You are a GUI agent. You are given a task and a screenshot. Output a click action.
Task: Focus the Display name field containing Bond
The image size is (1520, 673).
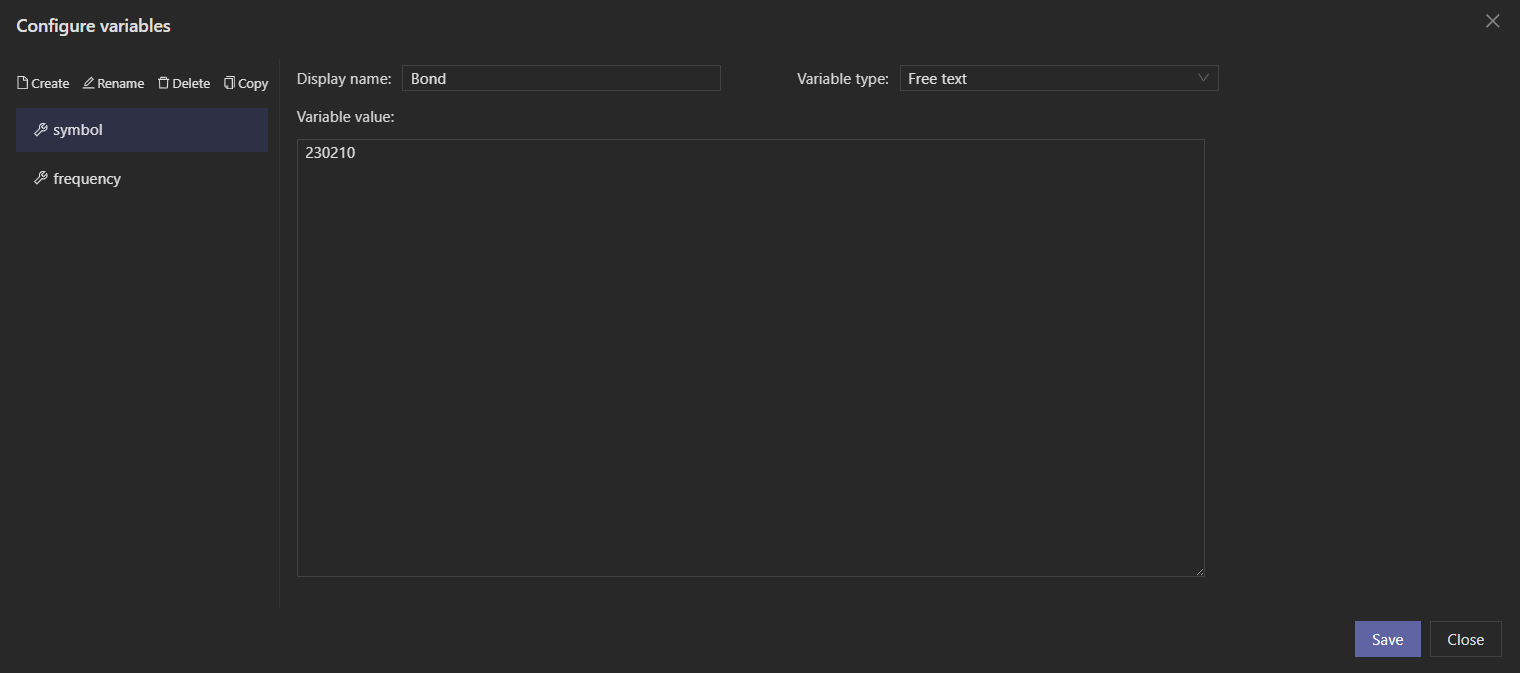[x=560, y=78]
